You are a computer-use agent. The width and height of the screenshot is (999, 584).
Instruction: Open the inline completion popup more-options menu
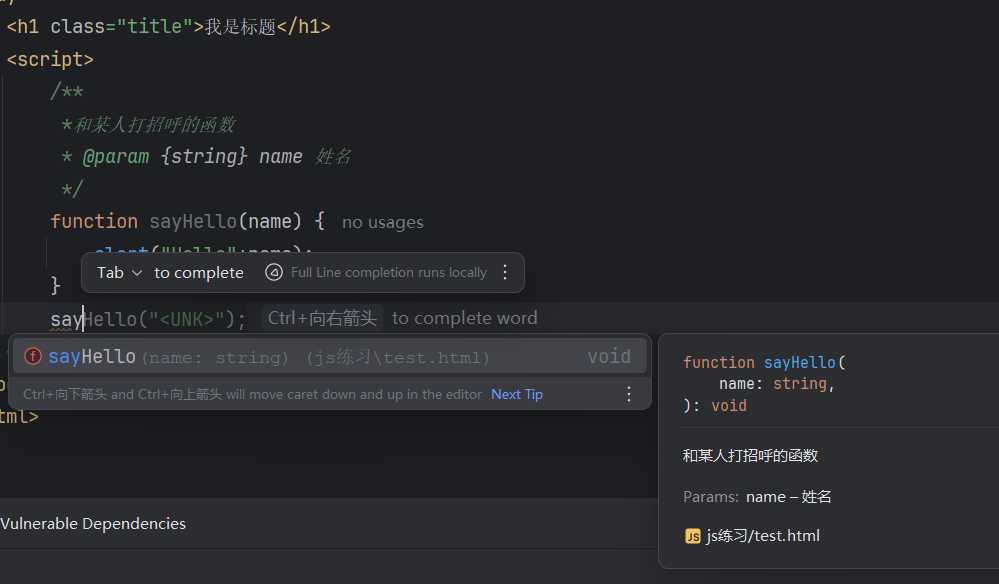coord(505,273)
